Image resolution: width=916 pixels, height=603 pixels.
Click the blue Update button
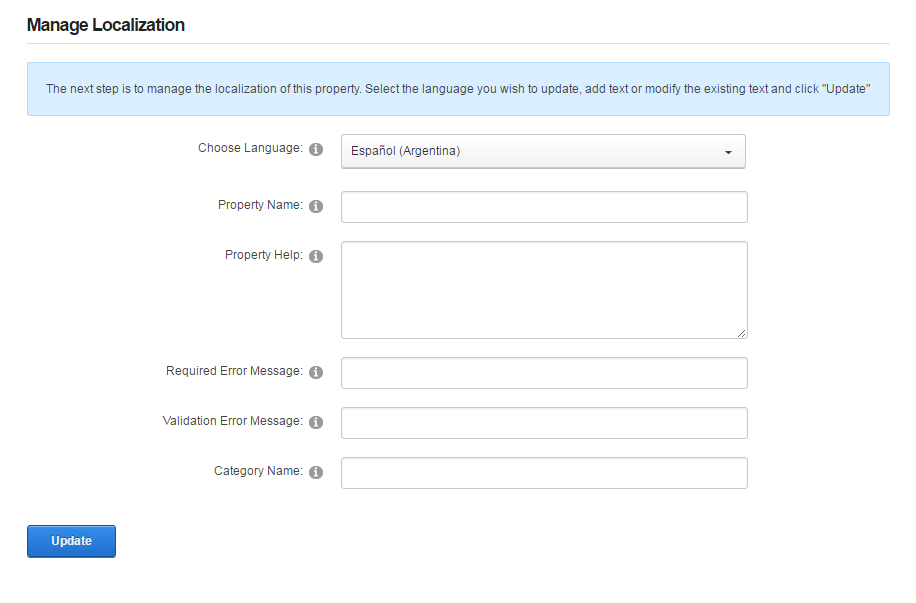[71, 541]
